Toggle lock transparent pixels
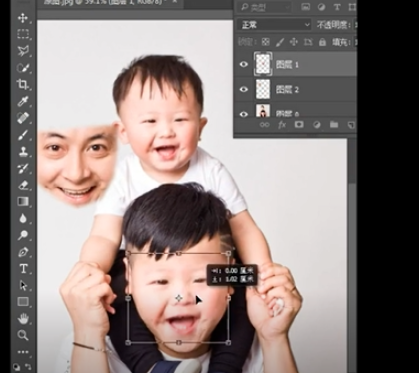 (265, 42)
